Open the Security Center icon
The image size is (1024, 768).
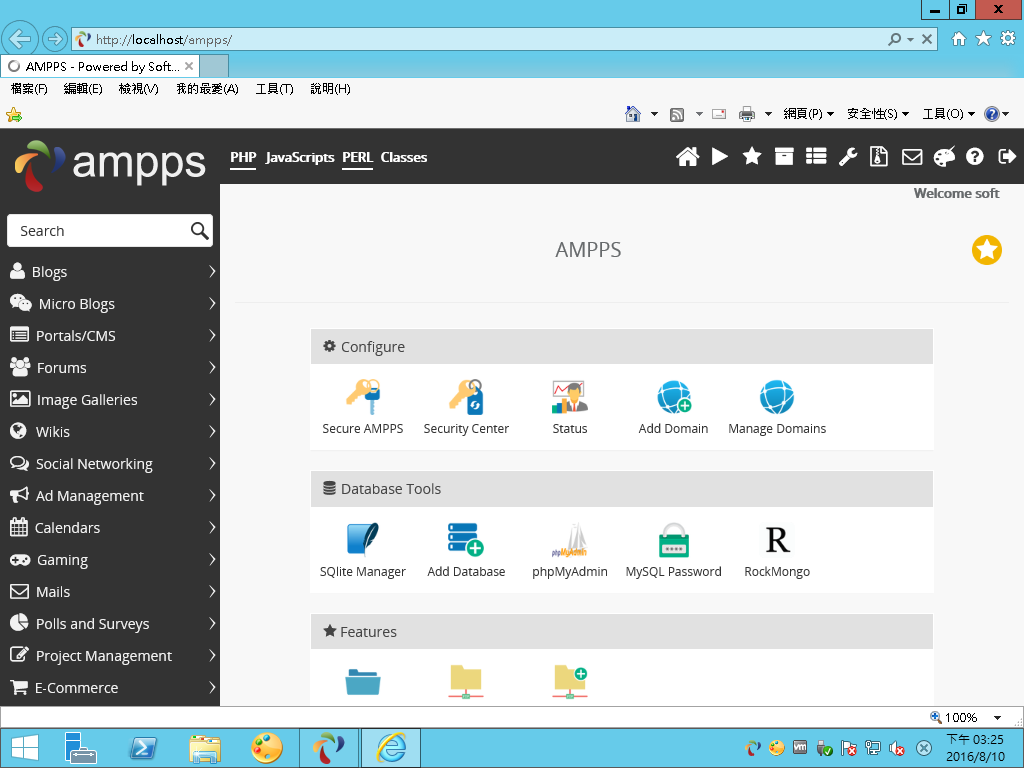point(466,396)
